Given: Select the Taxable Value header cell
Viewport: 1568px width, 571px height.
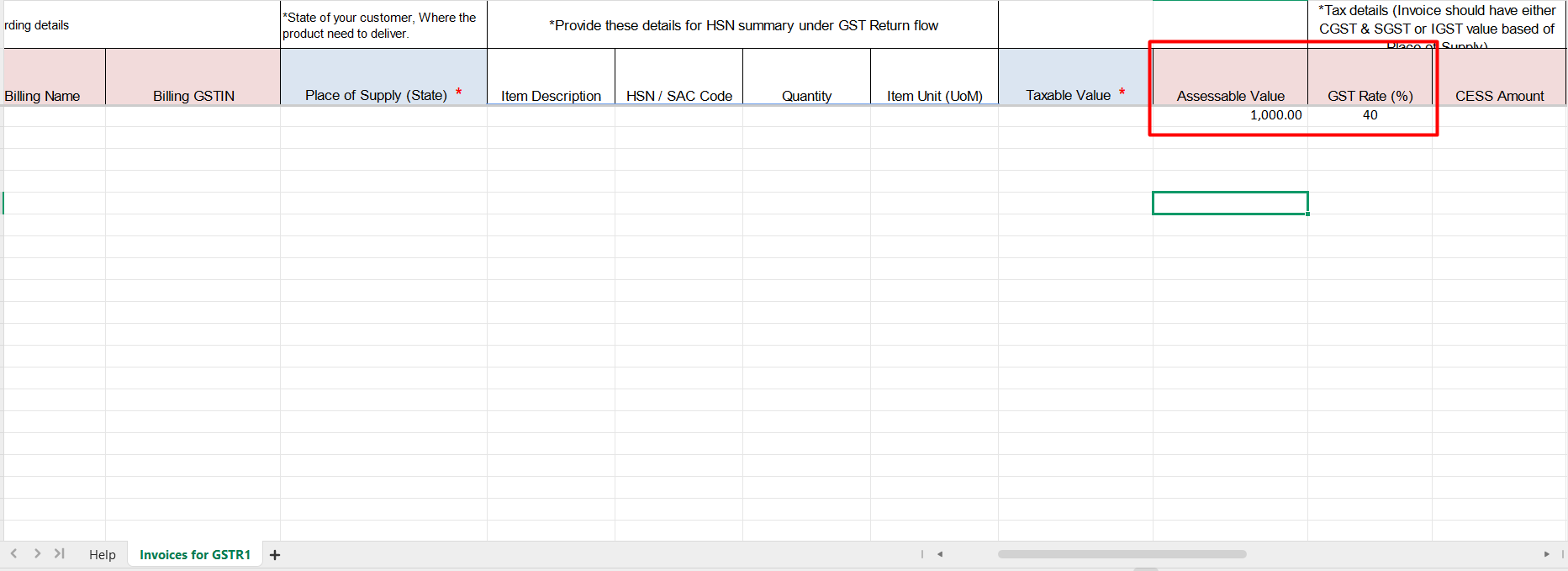Looking at the screenshot, I should [x=1074, y=78].
